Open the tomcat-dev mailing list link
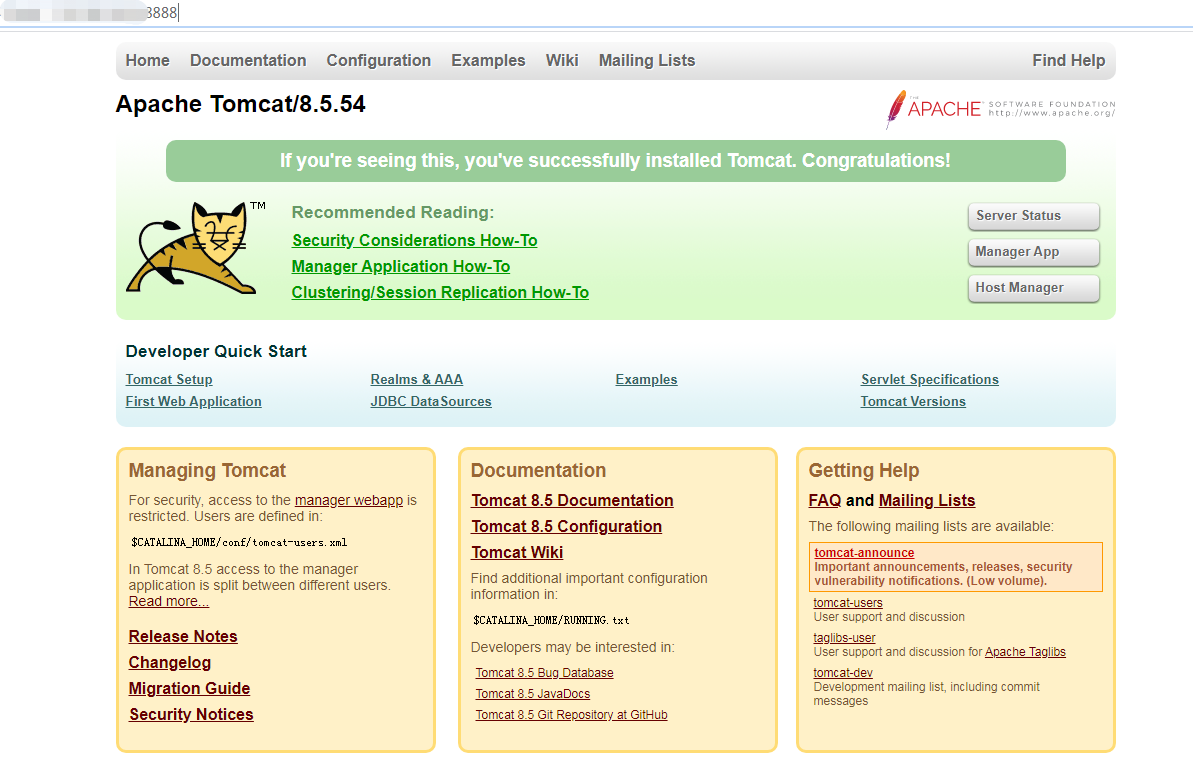 click(843, 673)
